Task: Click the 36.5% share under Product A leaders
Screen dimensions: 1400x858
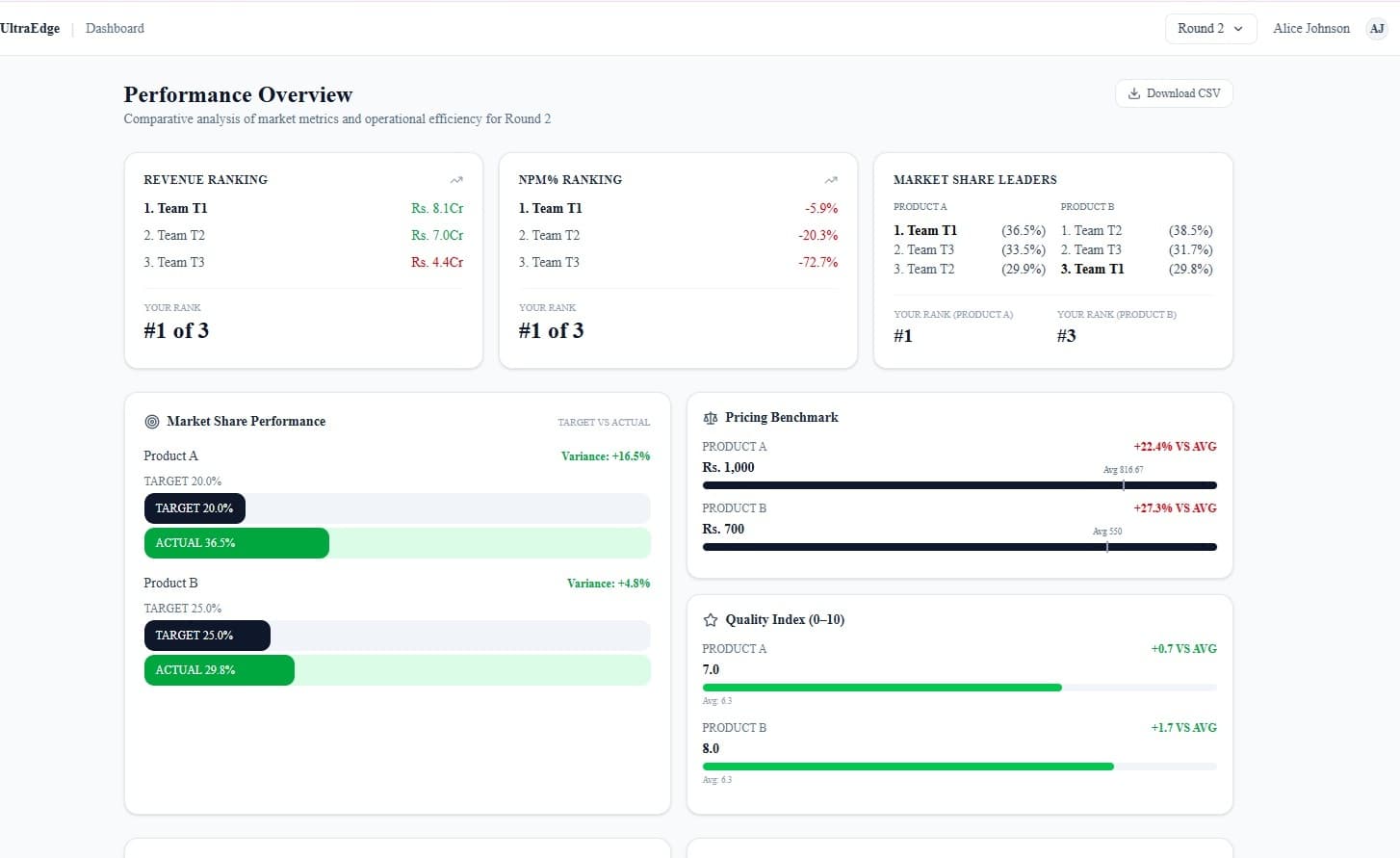Action: click(x=1023, y=230)
